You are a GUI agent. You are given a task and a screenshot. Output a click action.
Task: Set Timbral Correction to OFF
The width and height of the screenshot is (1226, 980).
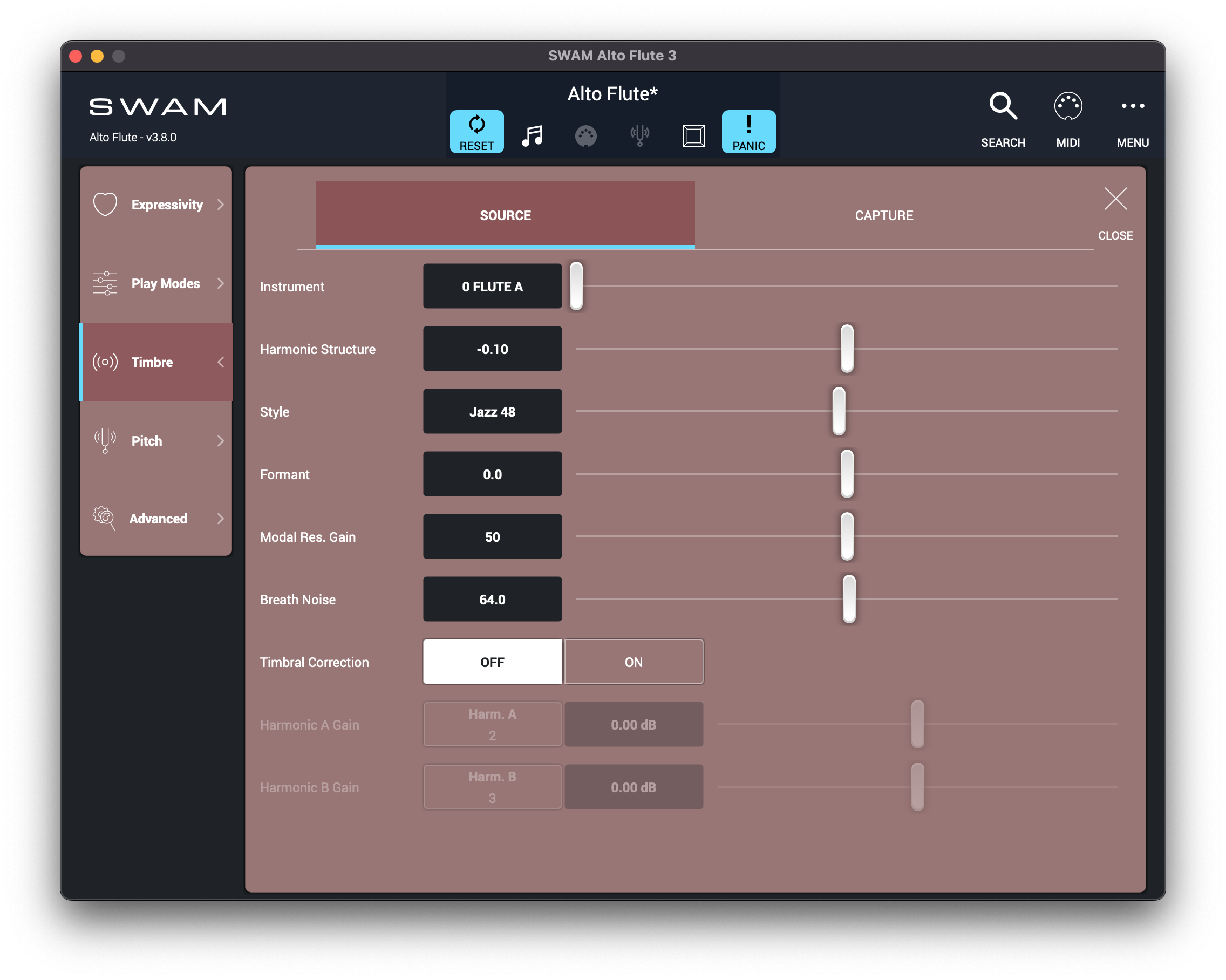click(x=493, y=662)
